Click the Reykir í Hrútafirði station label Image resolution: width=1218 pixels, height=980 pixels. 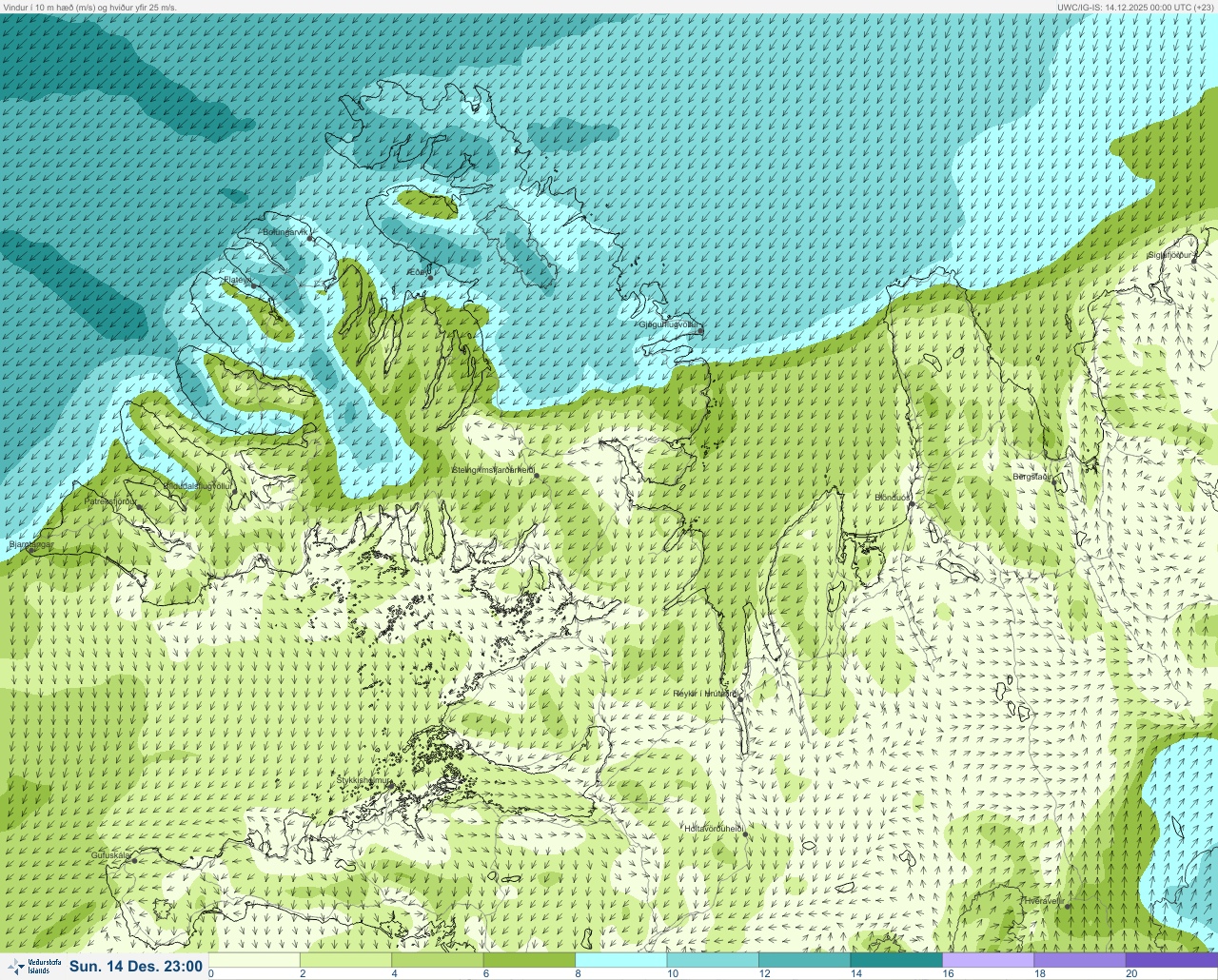coord(705,694)
